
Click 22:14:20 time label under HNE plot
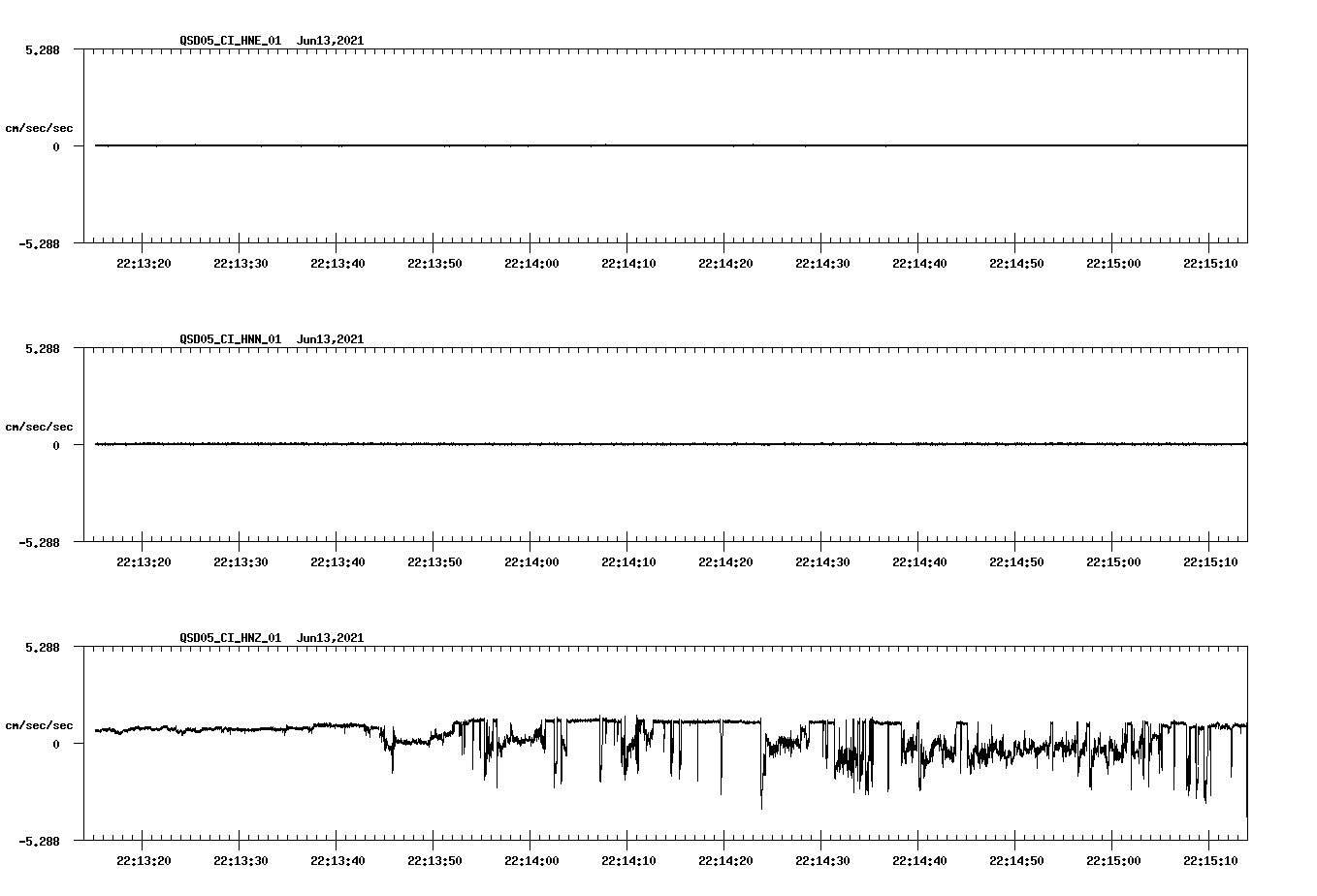(725, 264)
